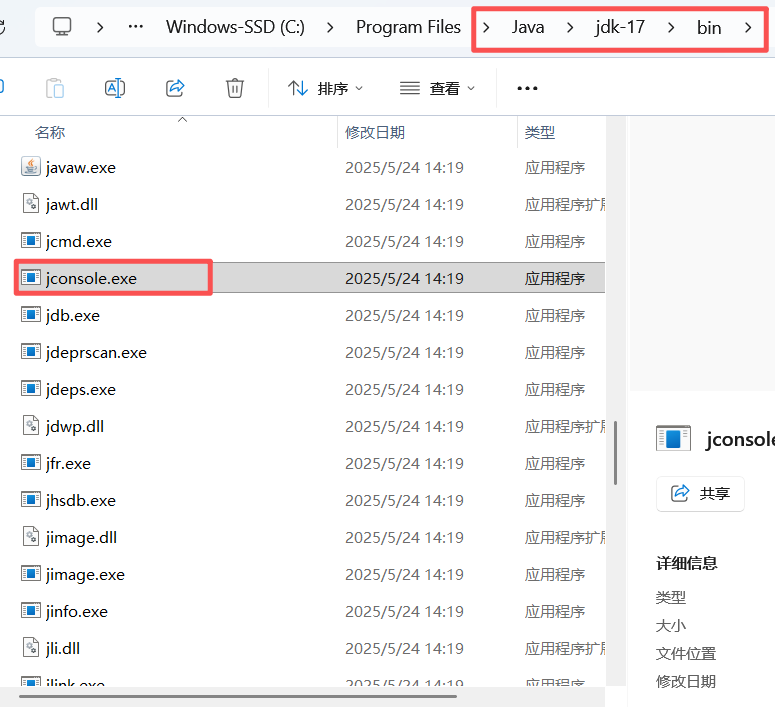Go to Windows-SSD (C:) in address bar
Screen dimensions: 775x711
[235, 27]
